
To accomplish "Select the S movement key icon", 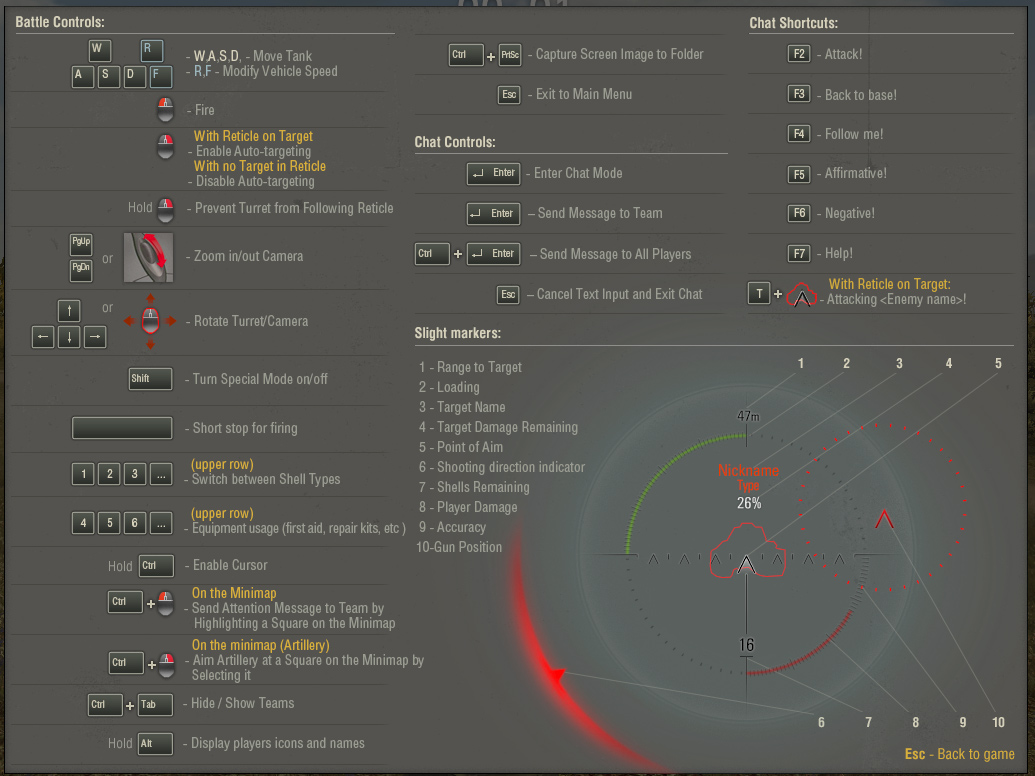I will (x=108, y=77).
